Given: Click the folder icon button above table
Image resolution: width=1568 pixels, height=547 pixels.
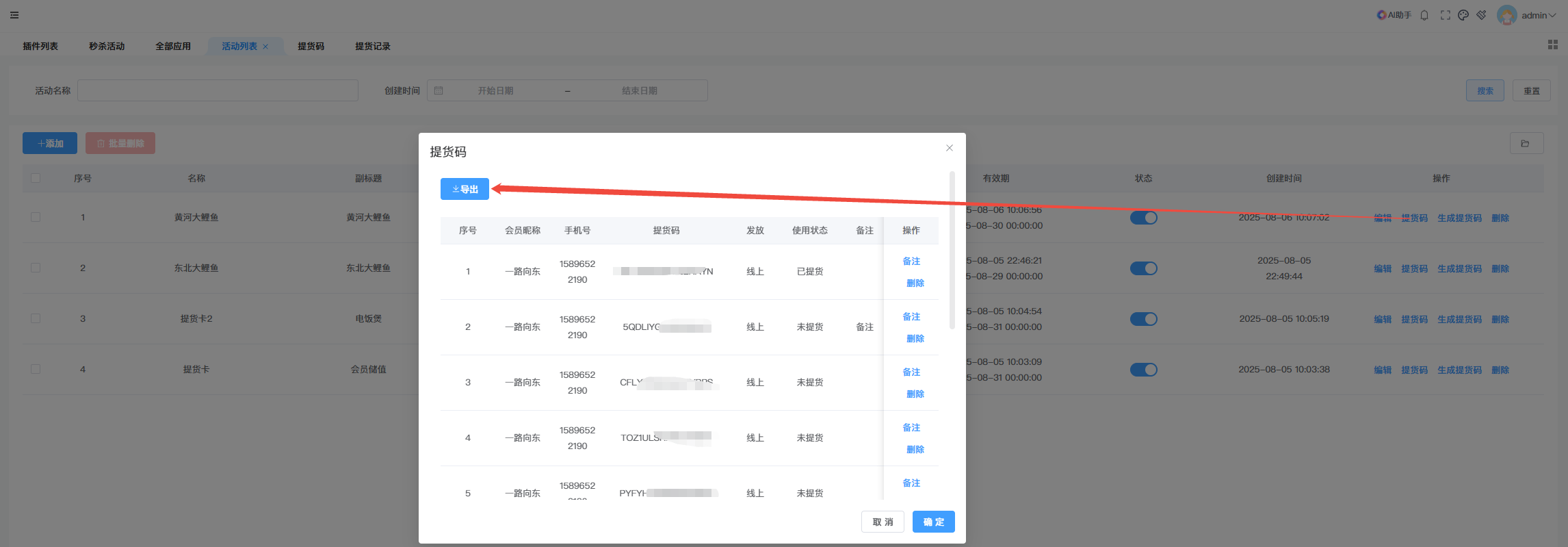Looking at the screenshot, I should click(x=1526, y=143).
